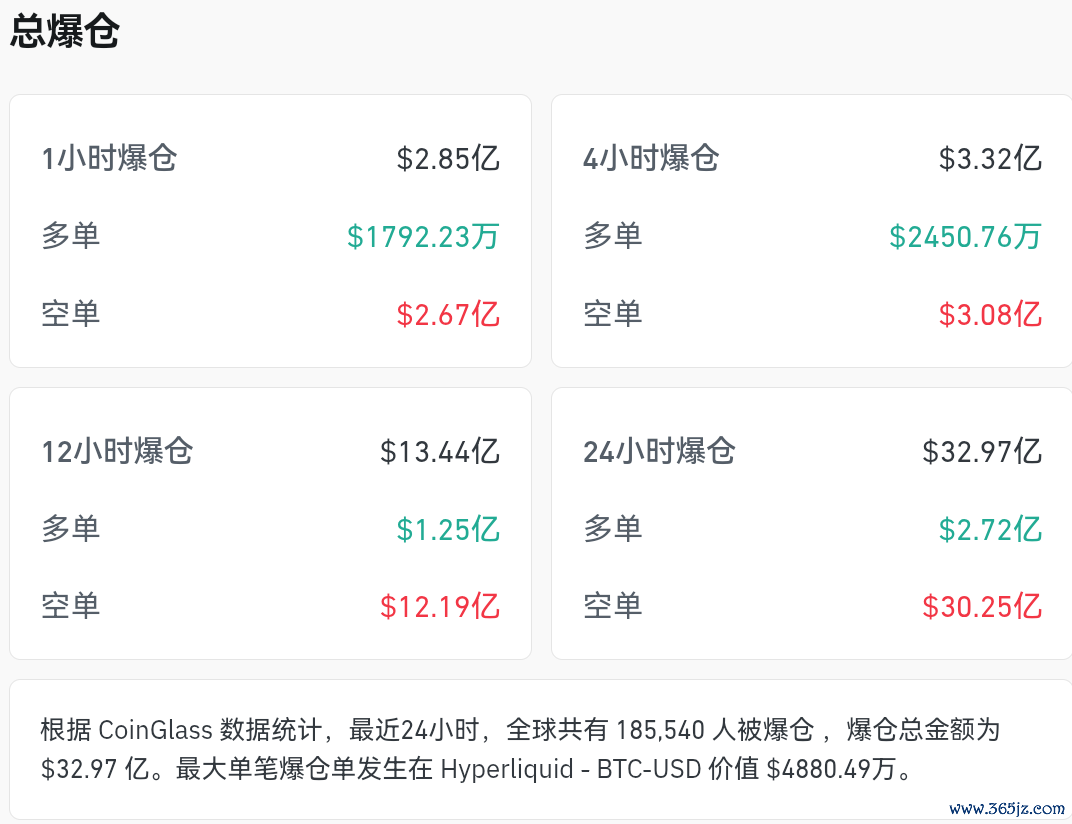
Task: Click the $2.85亿 one-hour total
Action: (448, 159)
